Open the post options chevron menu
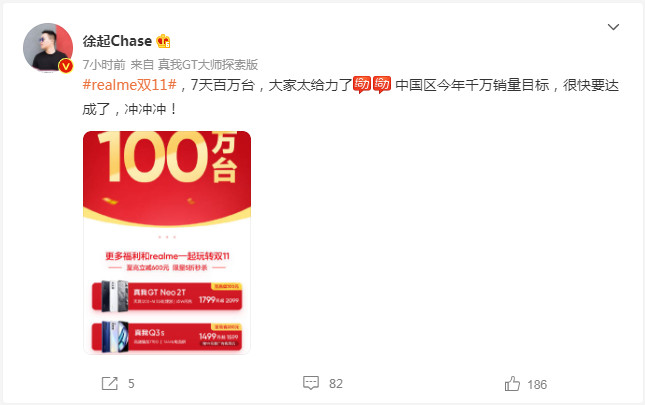The width and height of the screenshot is (645, 405). [x=613, y=27]
